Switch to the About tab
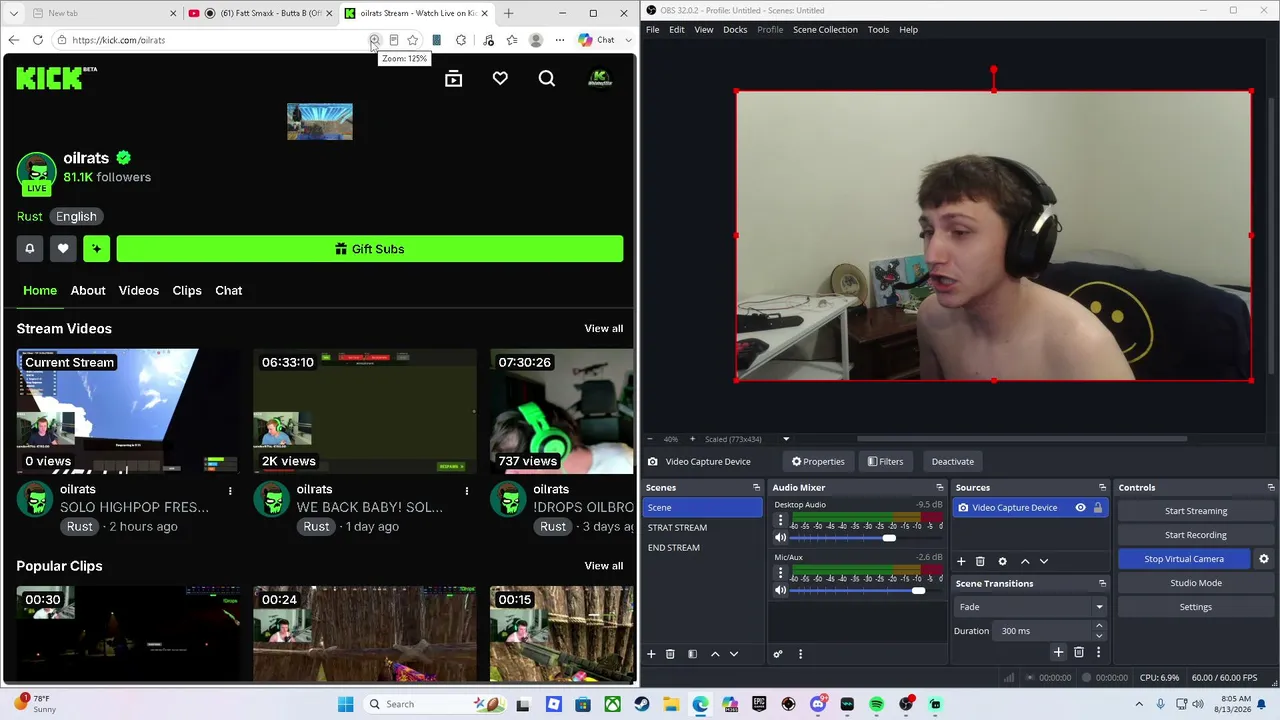The height and width of the screenshot is (720, 1280). [88, 290]
